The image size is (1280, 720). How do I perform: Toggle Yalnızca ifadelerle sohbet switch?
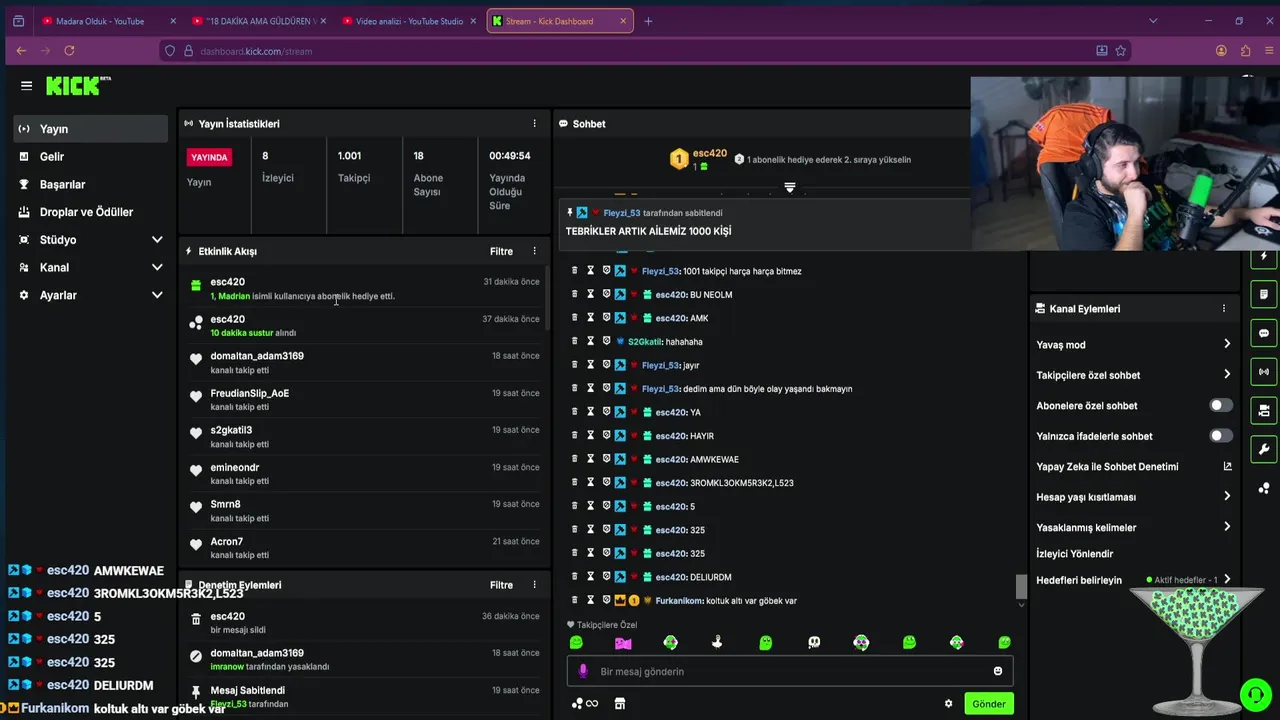1221,436
